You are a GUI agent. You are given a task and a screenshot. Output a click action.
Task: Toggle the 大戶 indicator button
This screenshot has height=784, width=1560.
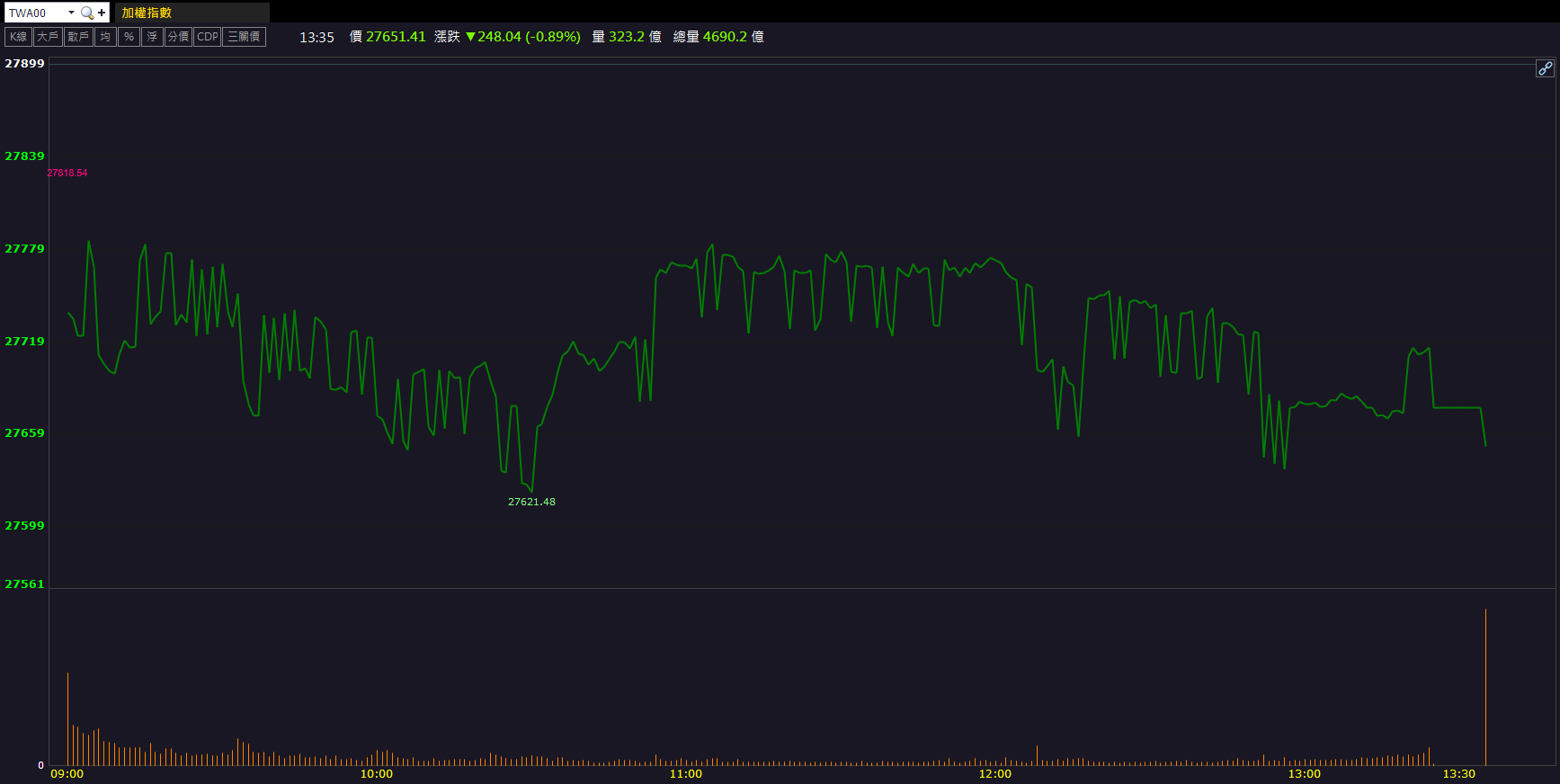click(x=48, y=37)
